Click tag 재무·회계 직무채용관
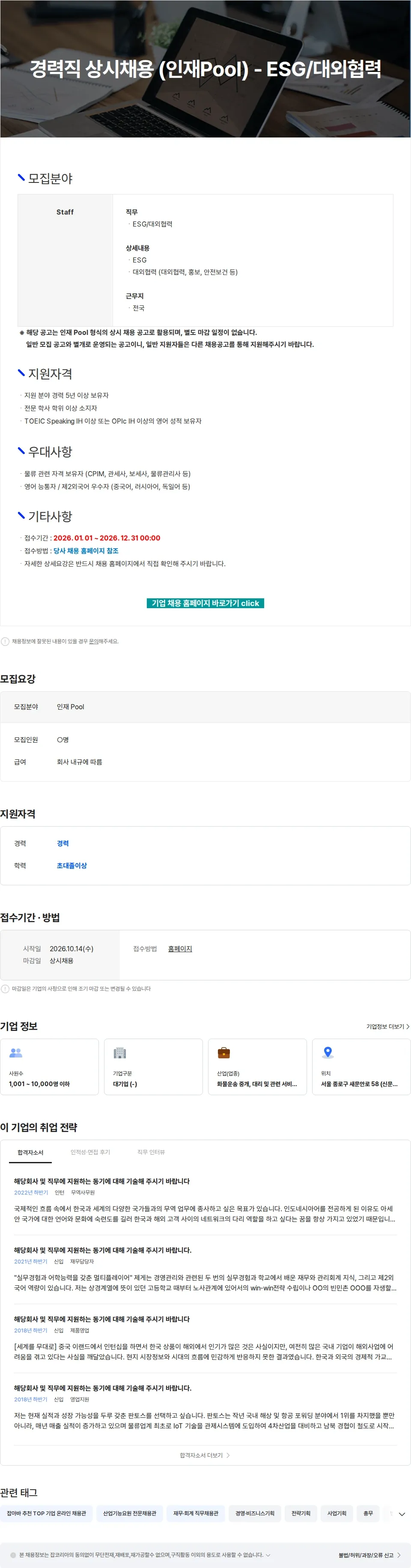 196,1513
